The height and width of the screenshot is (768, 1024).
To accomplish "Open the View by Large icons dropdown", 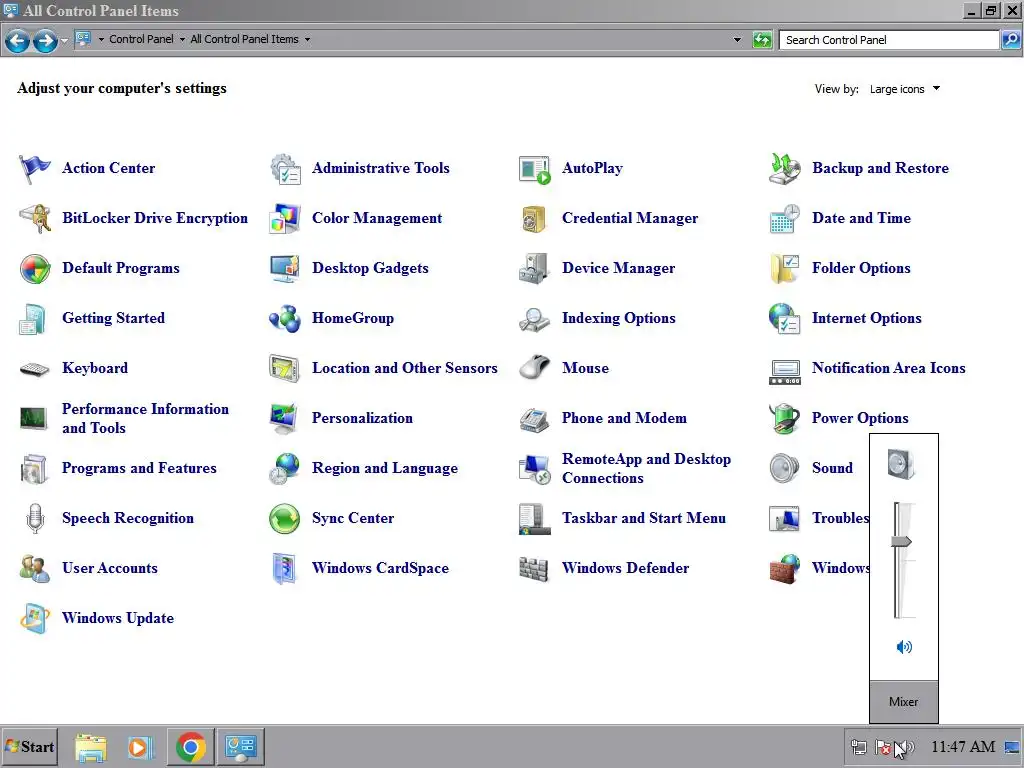I will pos(905,89).
